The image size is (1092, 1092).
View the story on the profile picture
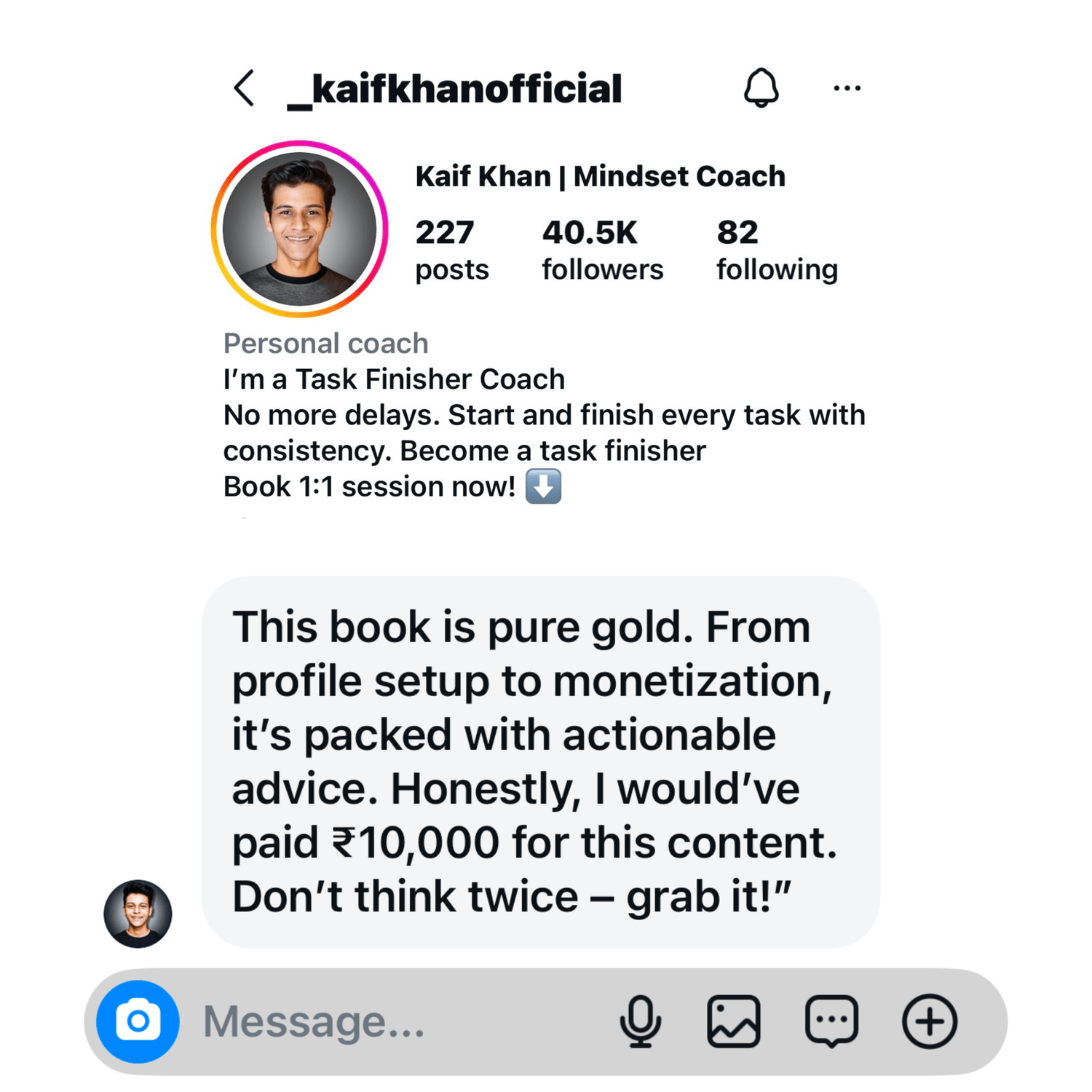[x=299, y=229]
